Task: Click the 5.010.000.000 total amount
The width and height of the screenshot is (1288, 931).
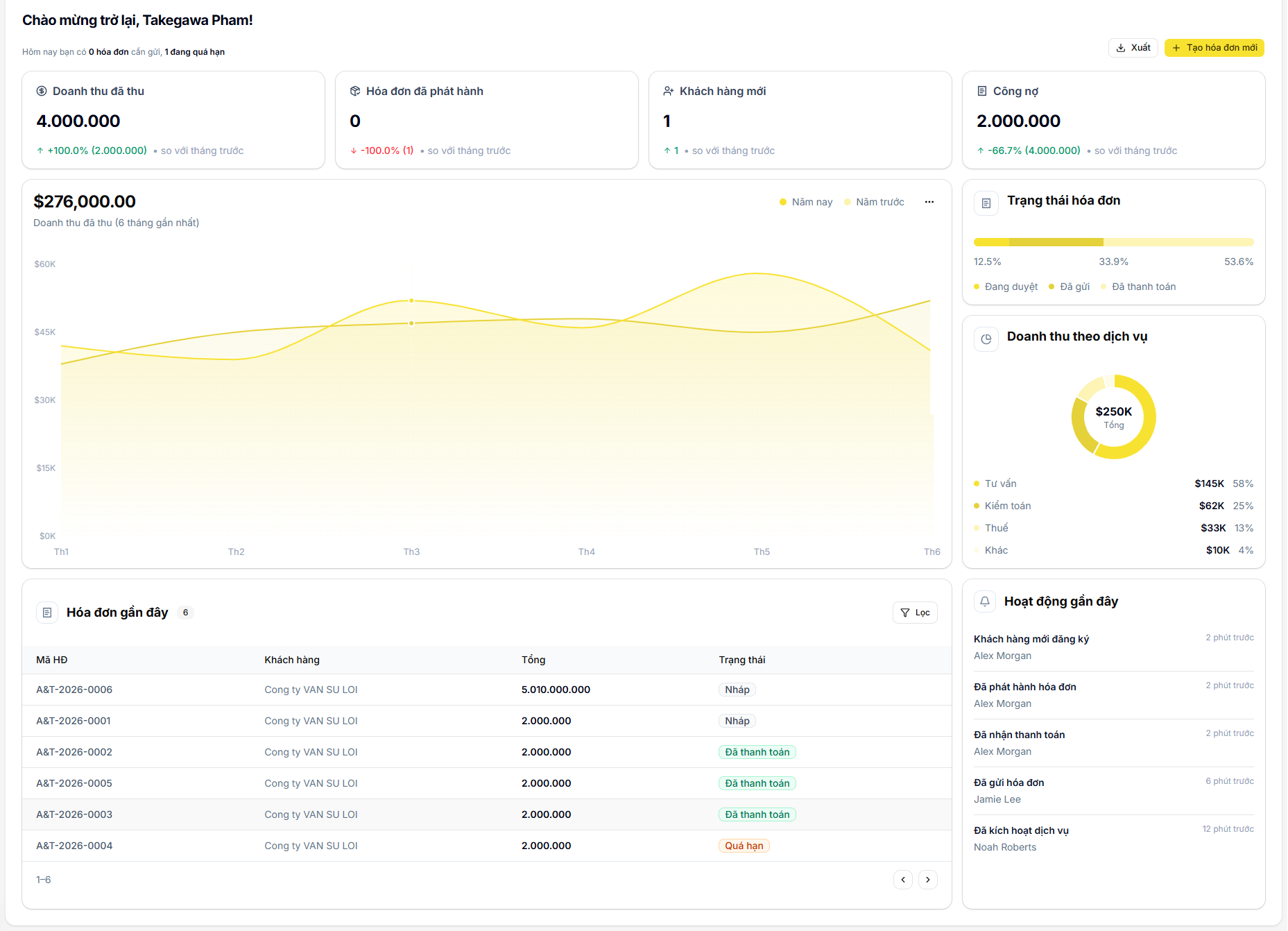Action: (556, 690)
